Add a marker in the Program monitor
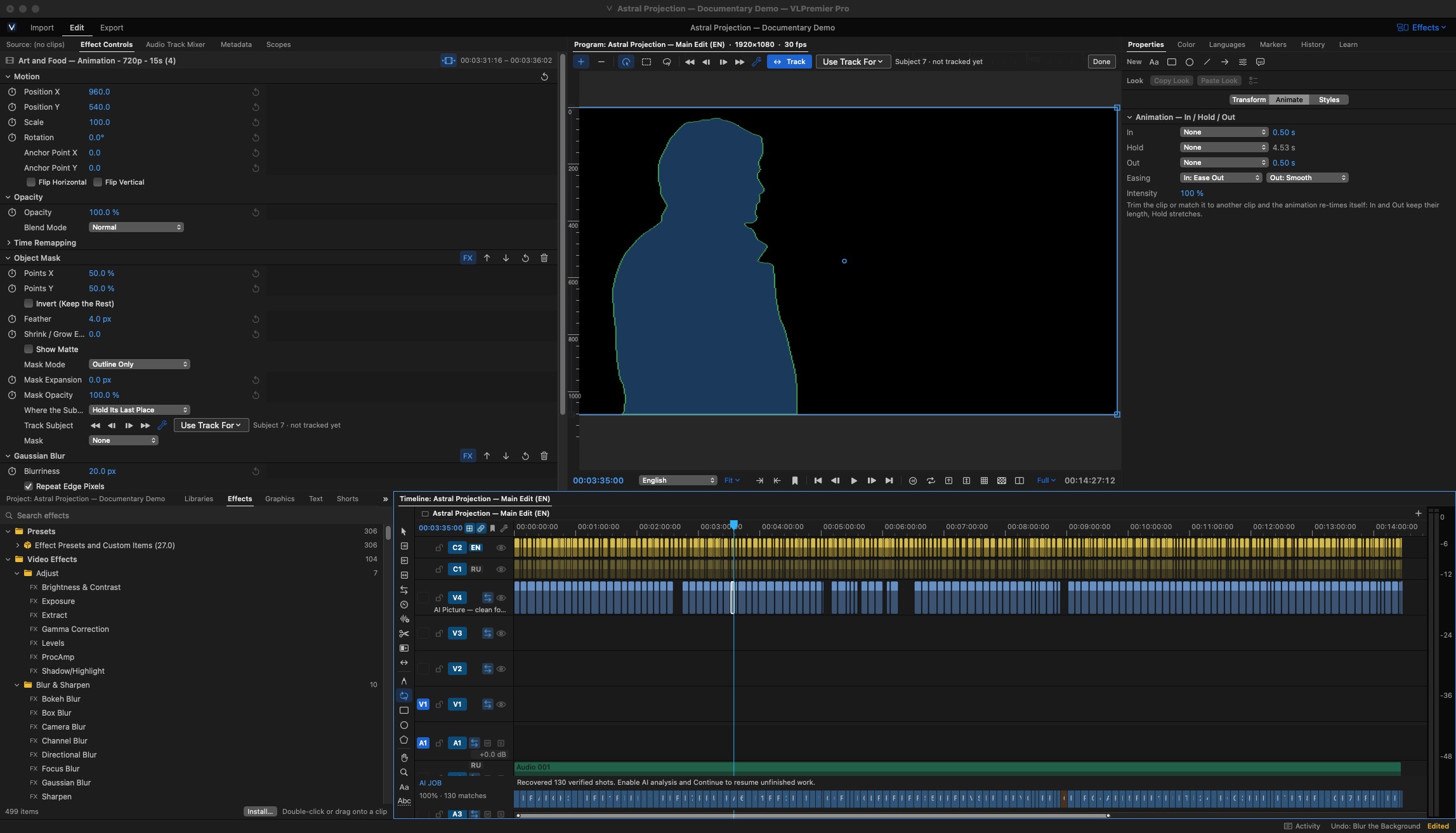 coord(795,481)
